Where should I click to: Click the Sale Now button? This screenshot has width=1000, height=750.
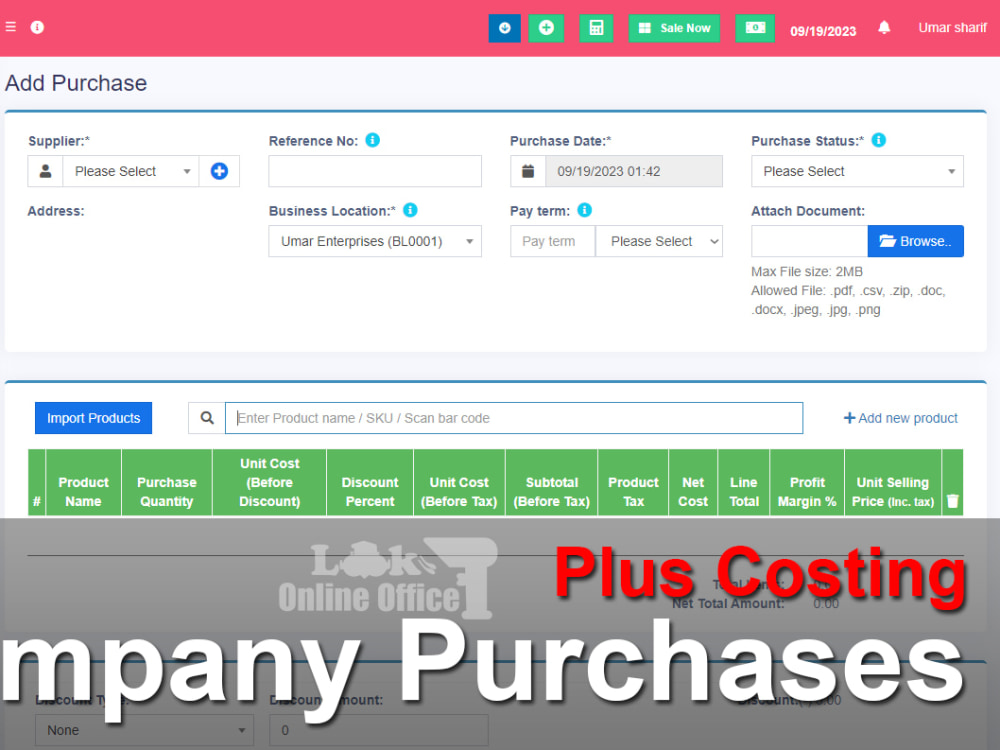[x=674, y=28]
